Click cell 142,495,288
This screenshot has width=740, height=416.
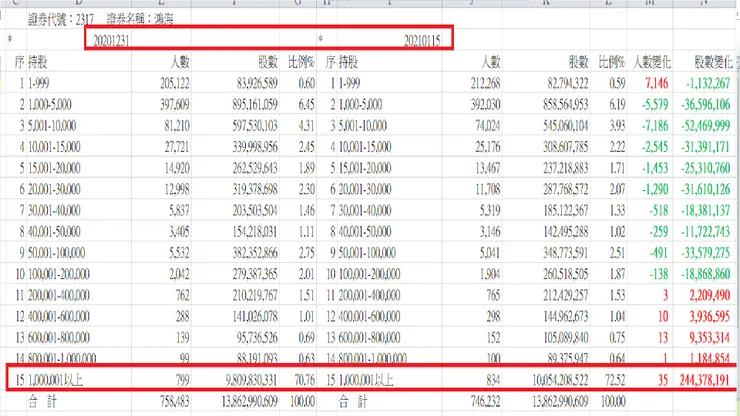[x=565, y=232]
